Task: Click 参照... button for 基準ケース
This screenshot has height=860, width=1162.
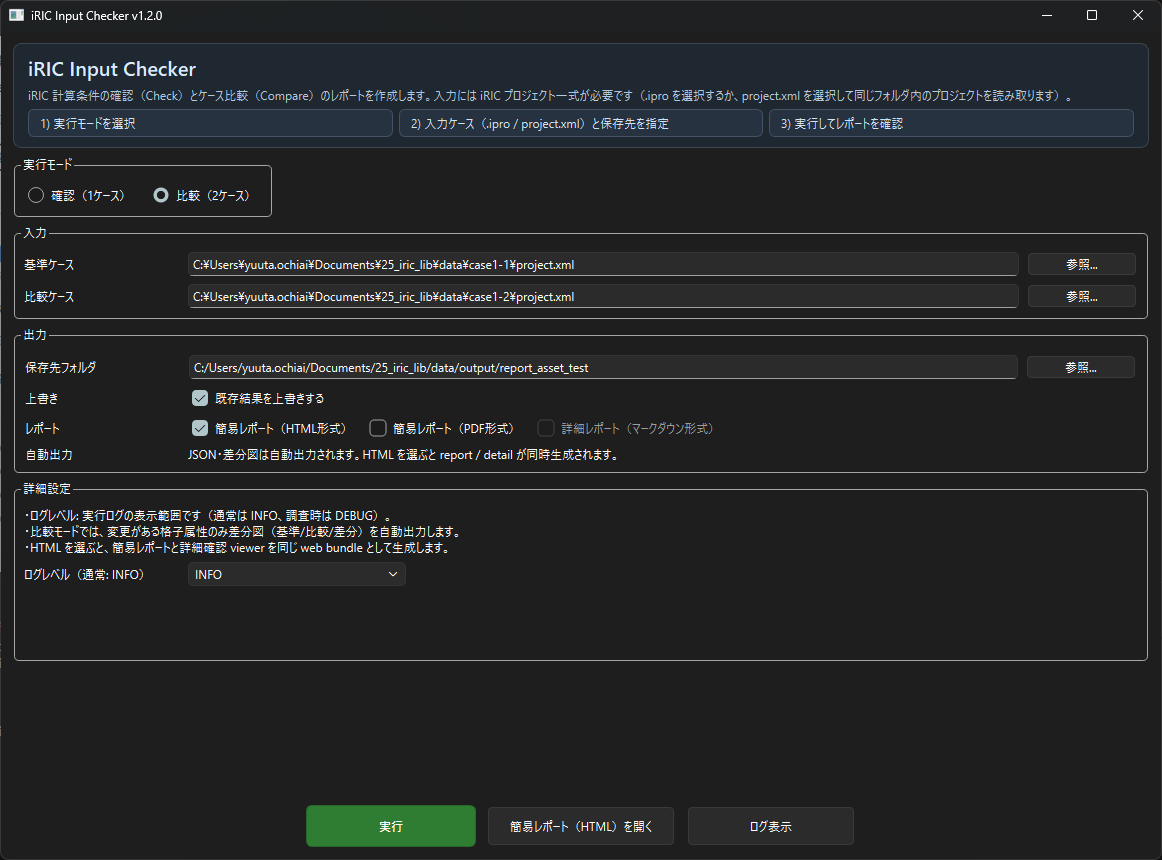Action: click(x=1081, y=265)
